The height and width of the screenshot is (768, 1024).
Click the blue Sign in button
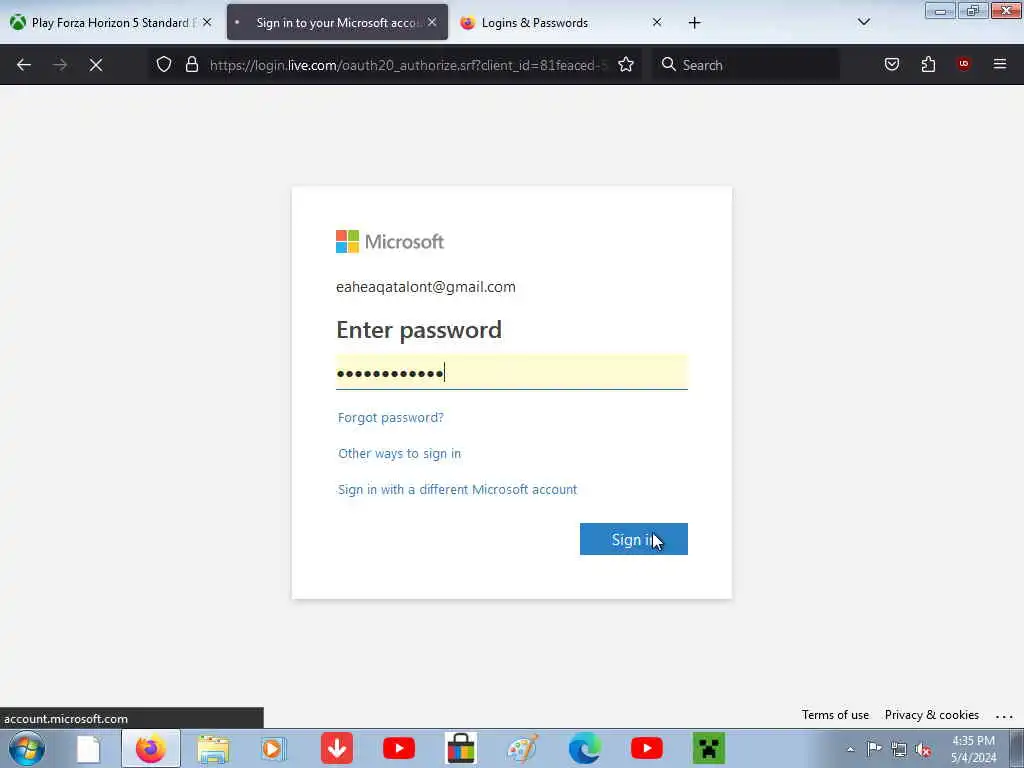[633, 539]
